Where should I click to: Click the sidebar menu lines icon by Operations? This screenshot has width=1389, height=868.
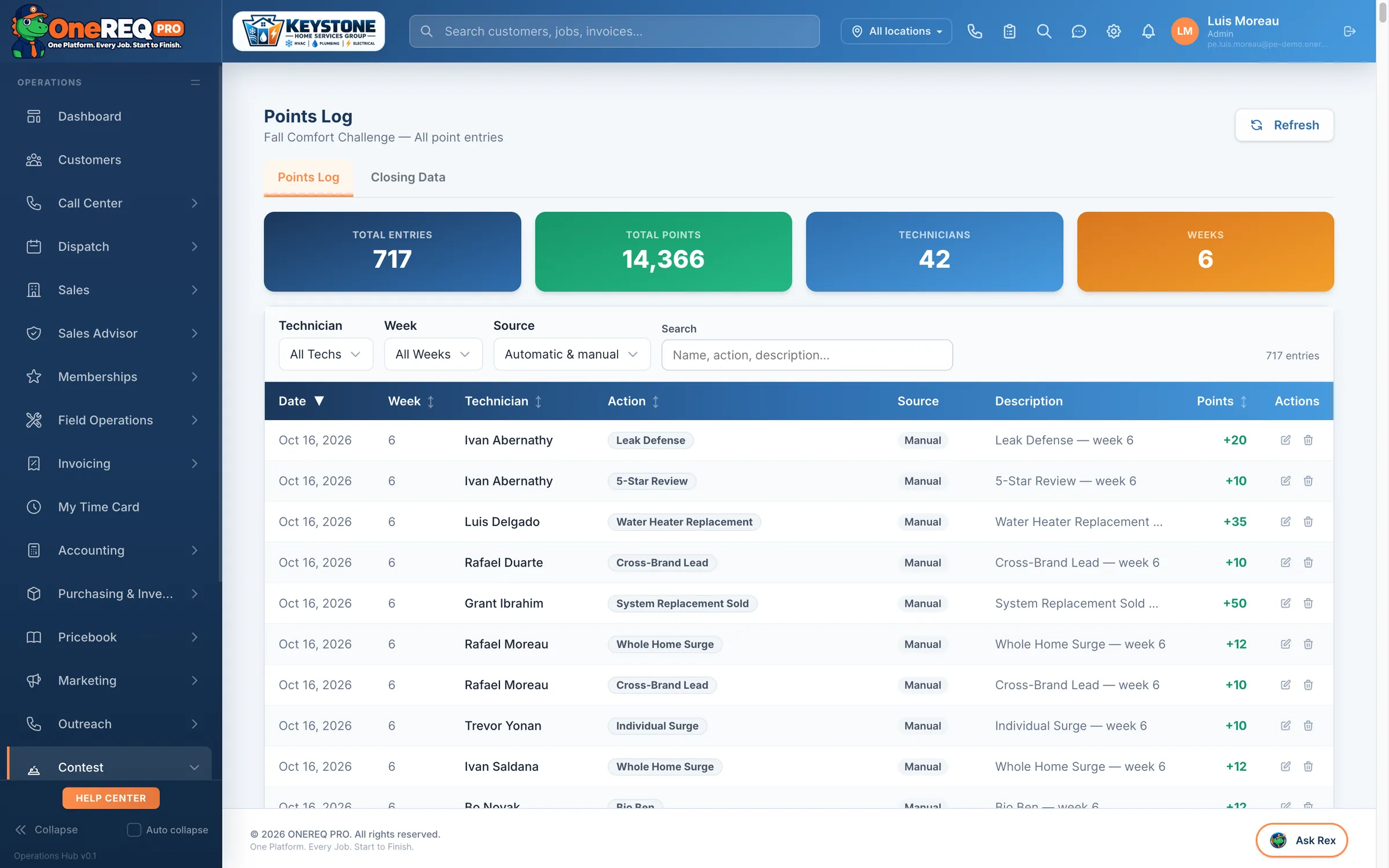coord(195,82)
